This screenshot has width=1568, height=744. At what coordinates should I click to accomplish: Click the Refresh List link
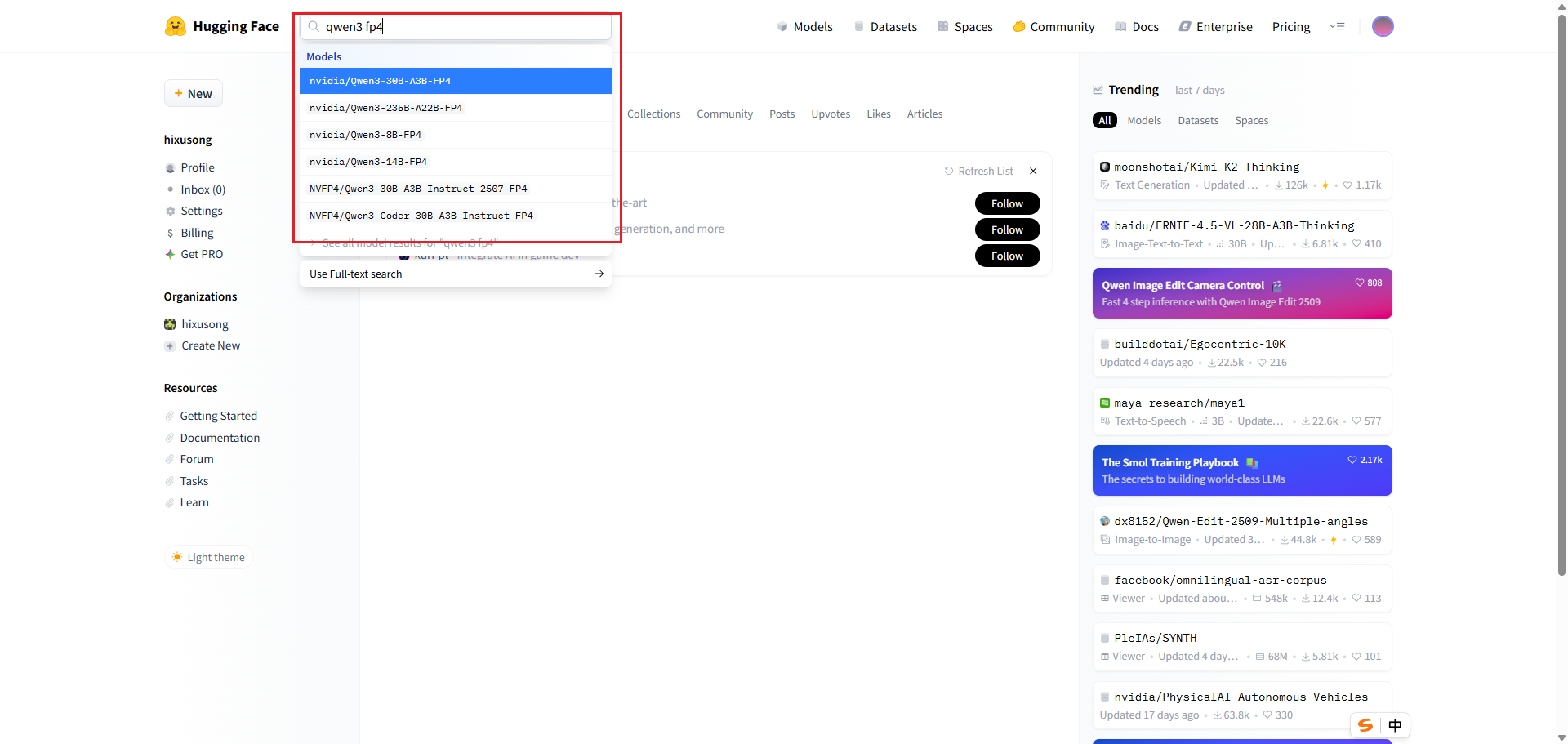tap(985, 171)
